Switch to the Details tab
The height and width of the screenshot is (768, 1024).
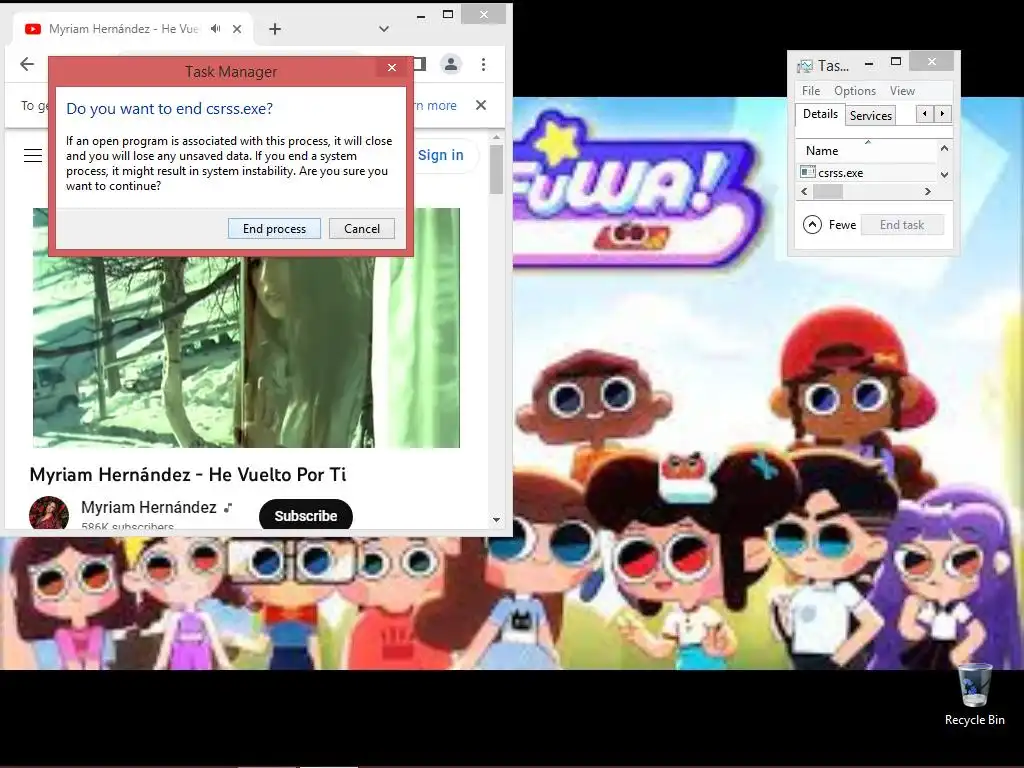point(820,114)
